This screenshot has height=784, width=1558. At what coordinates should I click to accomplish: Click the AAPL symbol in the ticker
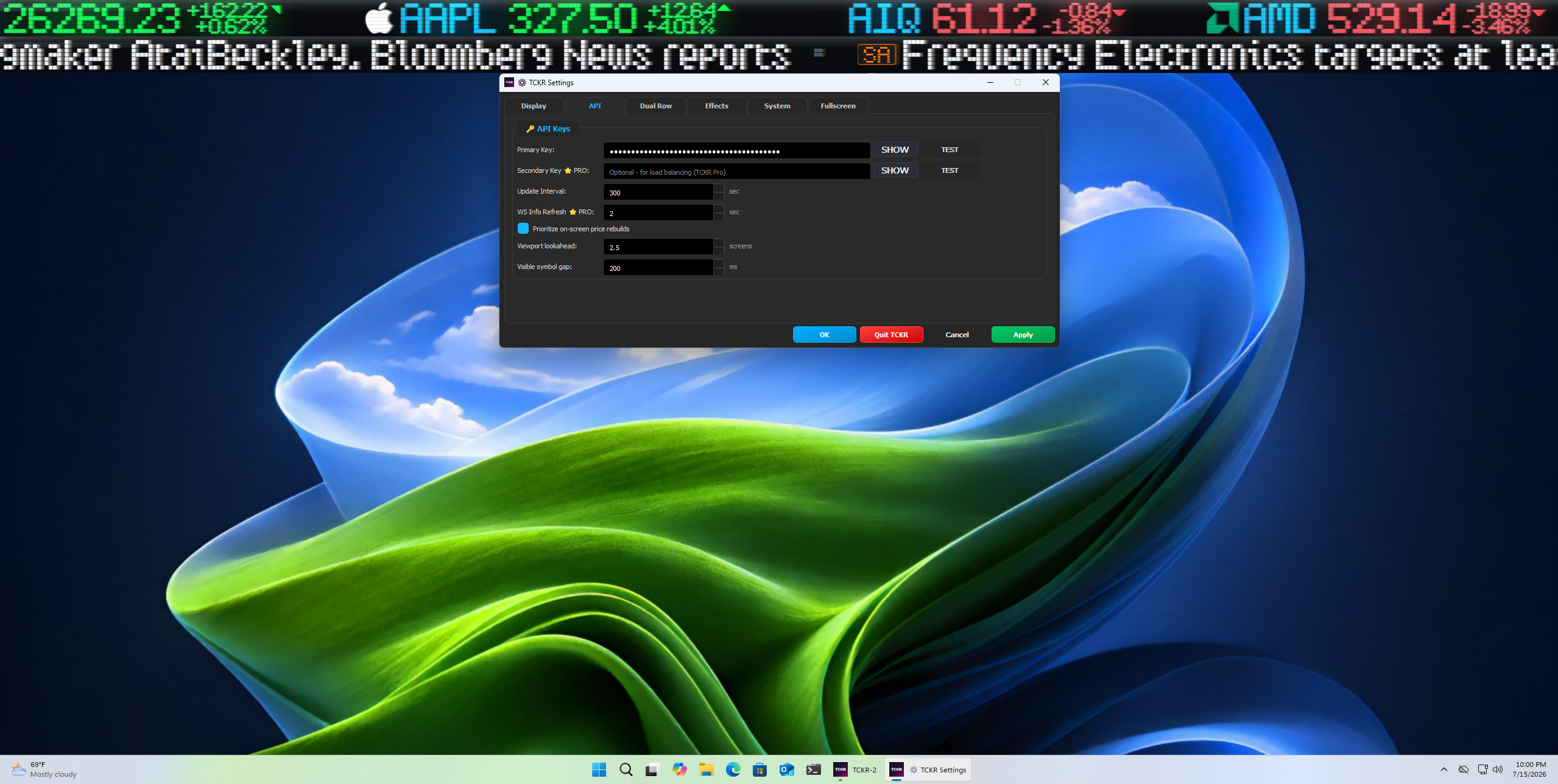coord(448,19)
